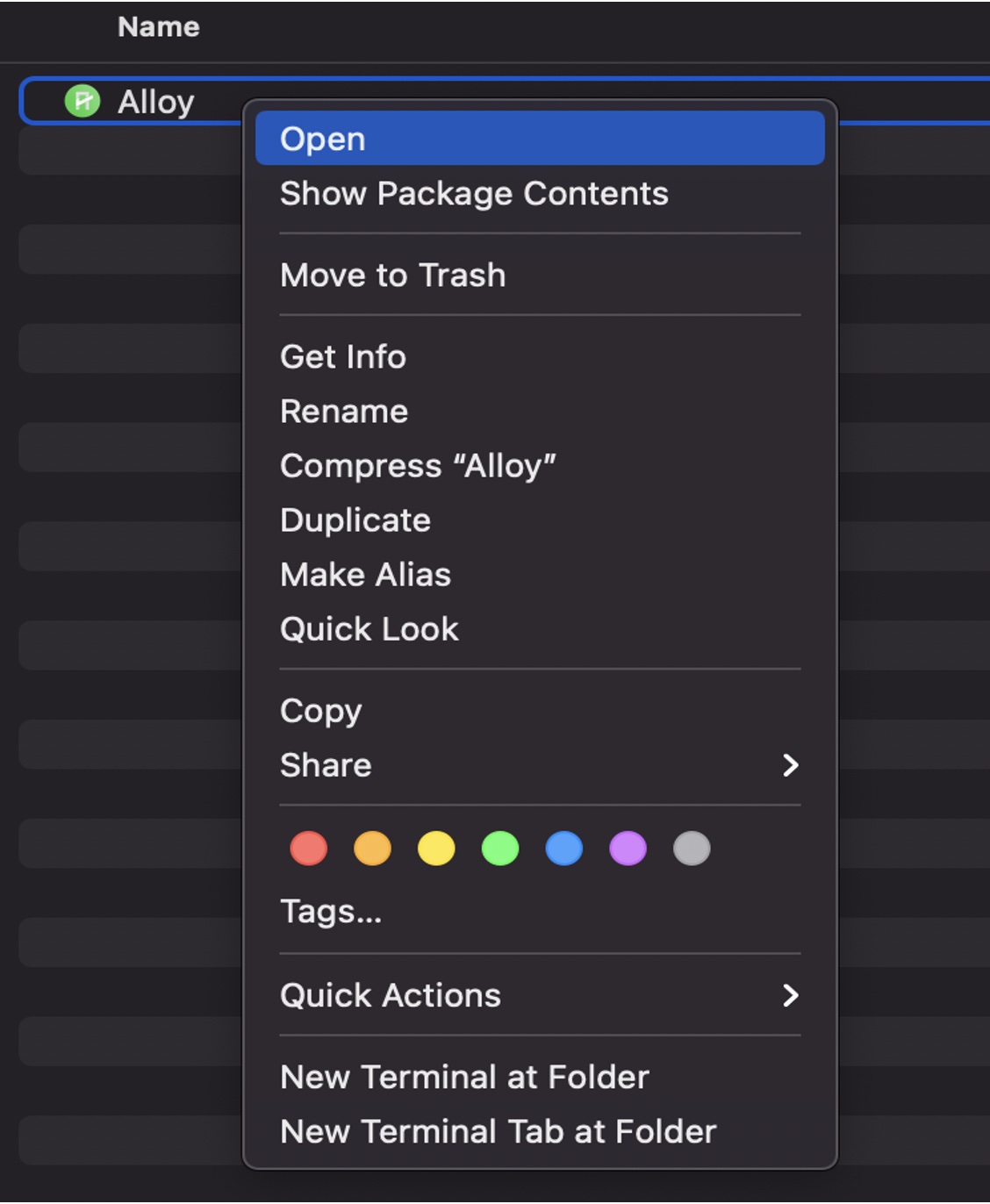Select the Rename option
The width and height of the screenshot is (990, 1204).
point(344,412)
